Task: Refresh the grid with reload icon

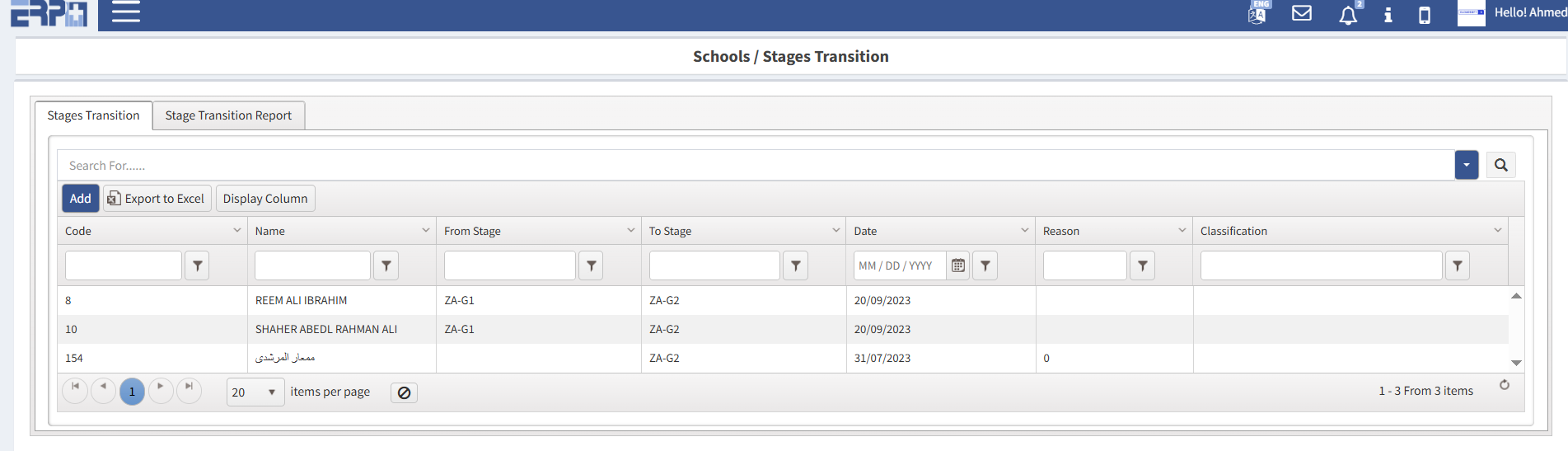Action: (1504, 385)
